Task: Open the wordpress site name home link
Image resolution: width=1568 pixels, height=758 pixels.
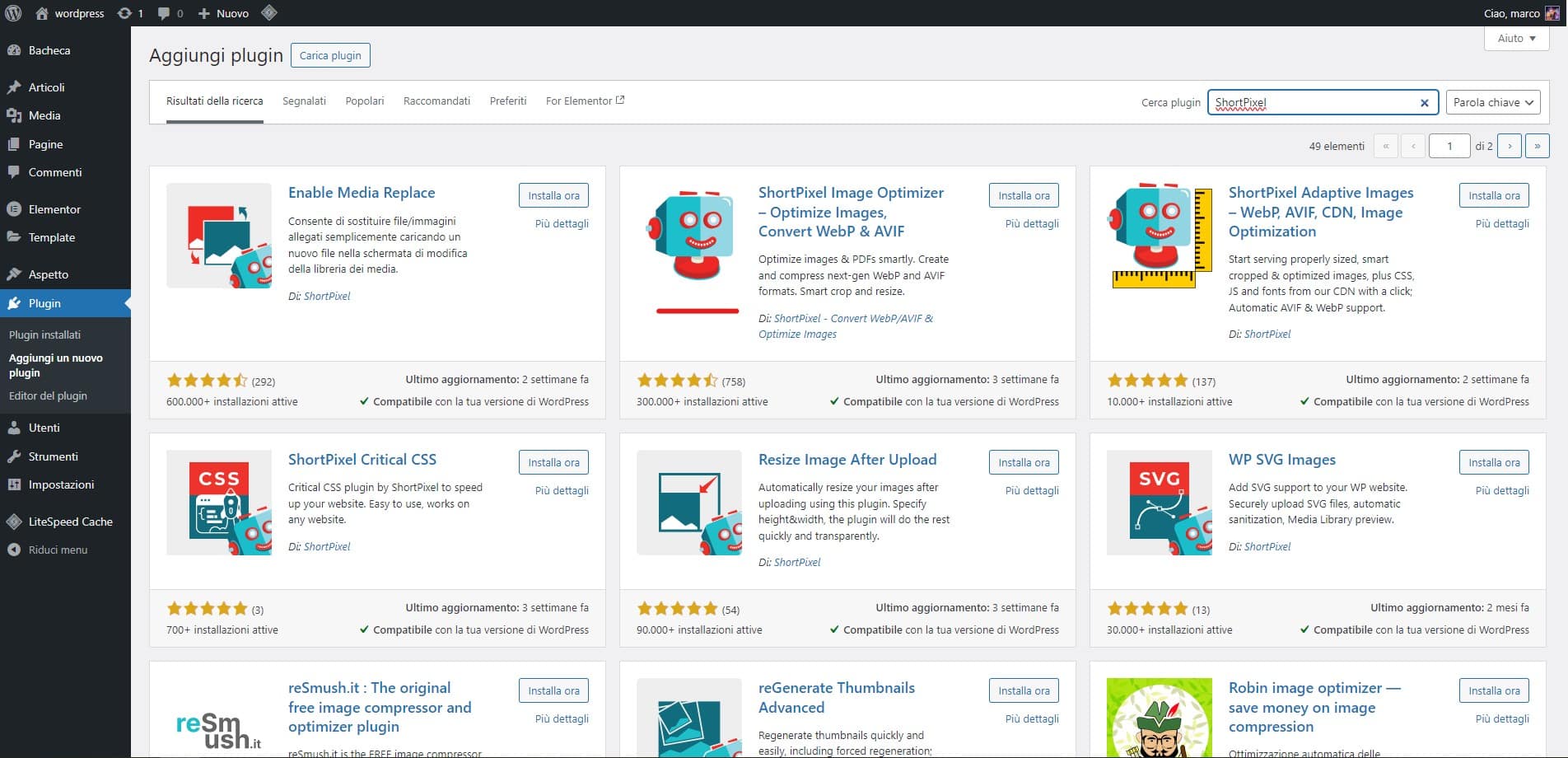Action: 71,13
